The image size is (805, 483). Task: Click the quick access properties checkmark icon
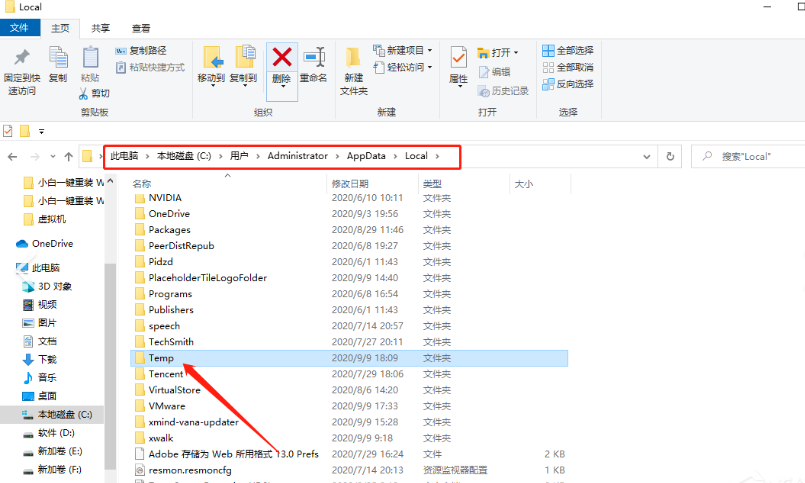[8, 131]
